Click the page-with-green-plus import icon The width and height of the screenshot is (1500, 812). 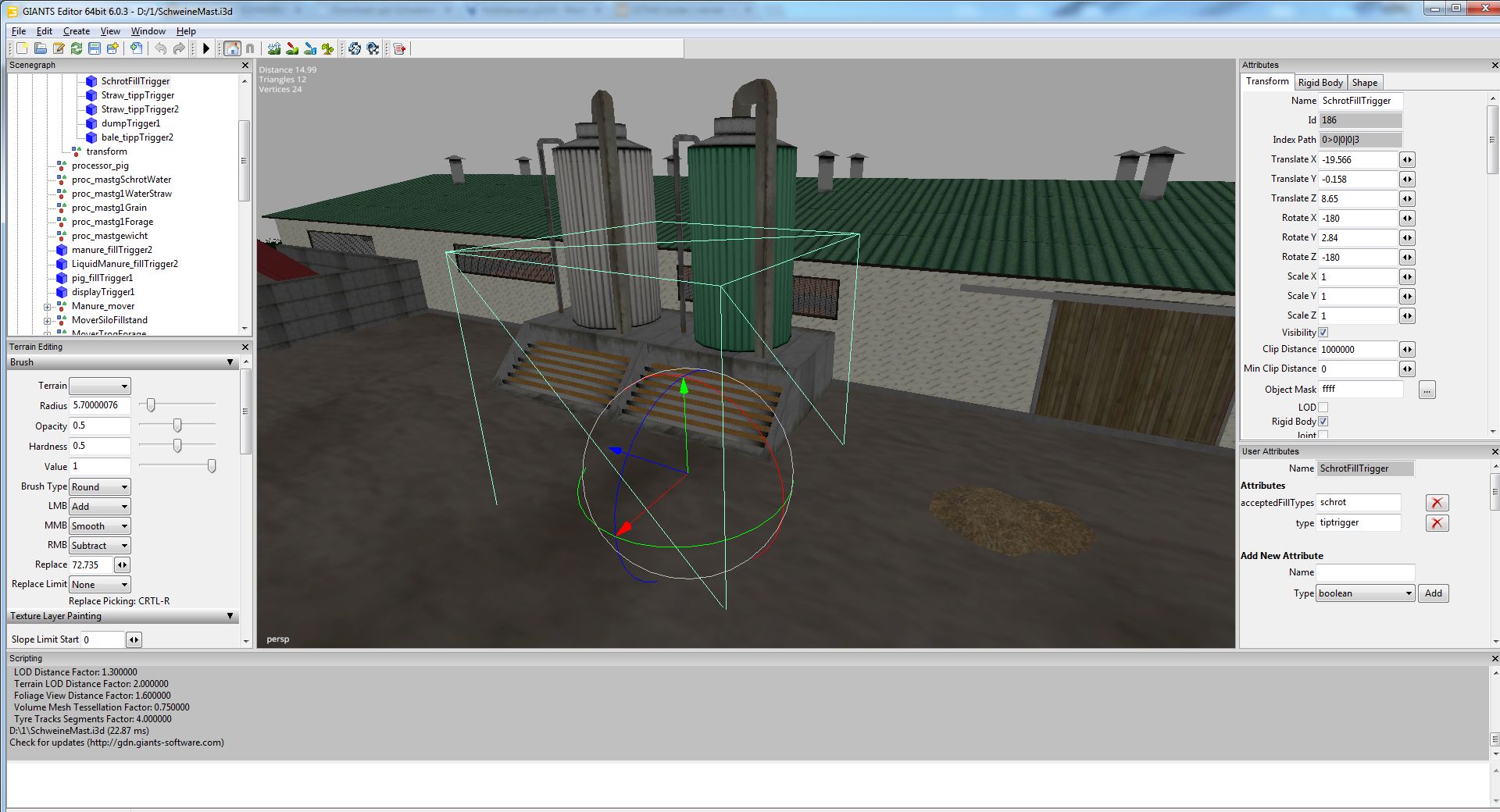pos(136,48)
